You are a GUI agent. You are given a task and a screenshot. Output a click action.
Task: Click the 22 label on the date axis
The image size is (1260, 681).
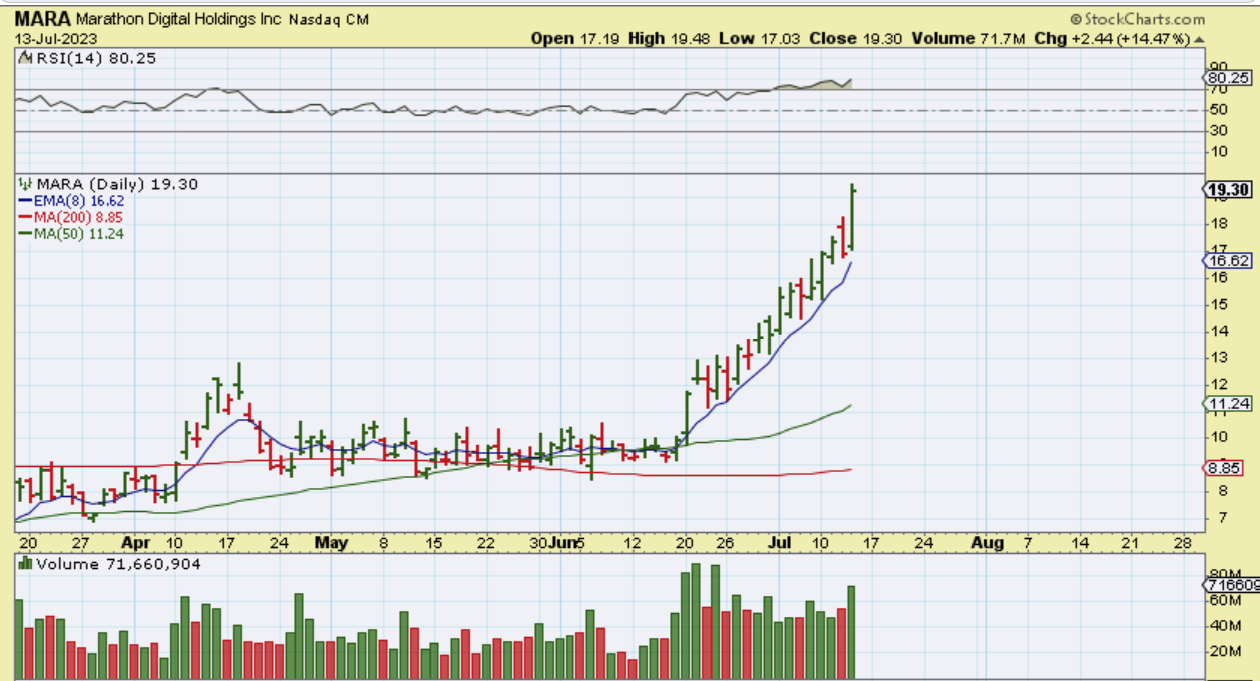pos(486,542)
